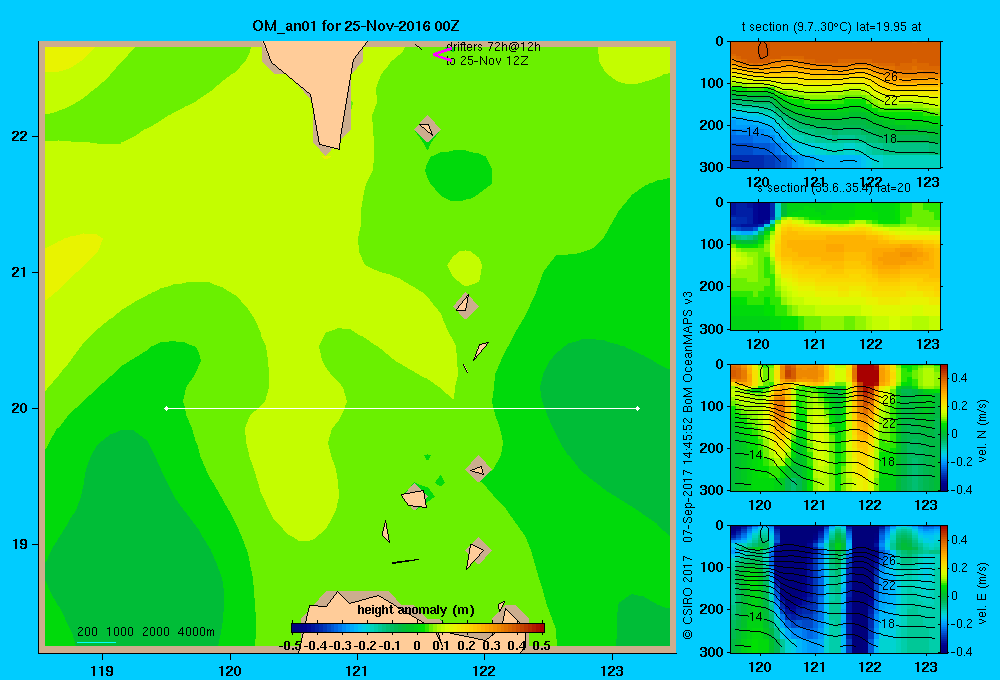
Task: Click the vel. N color bar
Action: (x=945, y=427)
